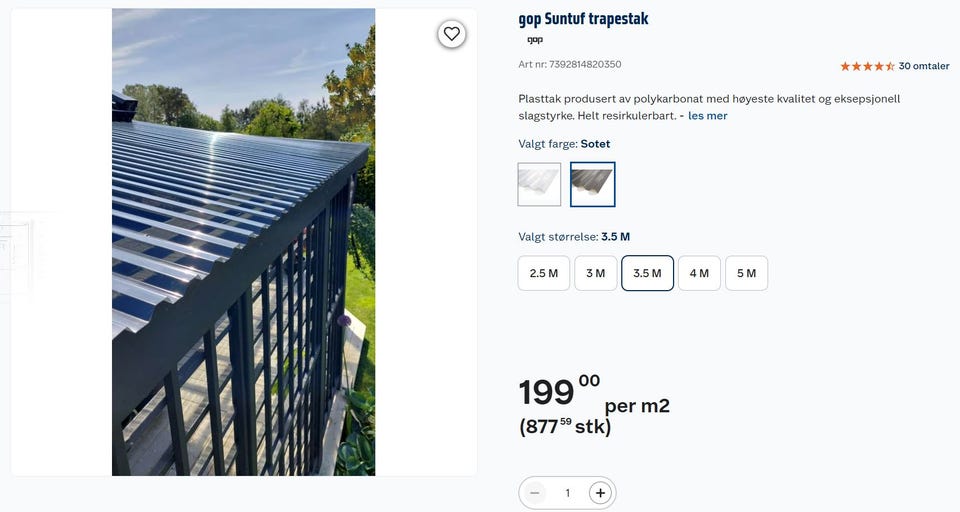This screenshot has height=512, width=960.
Task: Add product to favorites with heart icon
Action: (452, 34)
